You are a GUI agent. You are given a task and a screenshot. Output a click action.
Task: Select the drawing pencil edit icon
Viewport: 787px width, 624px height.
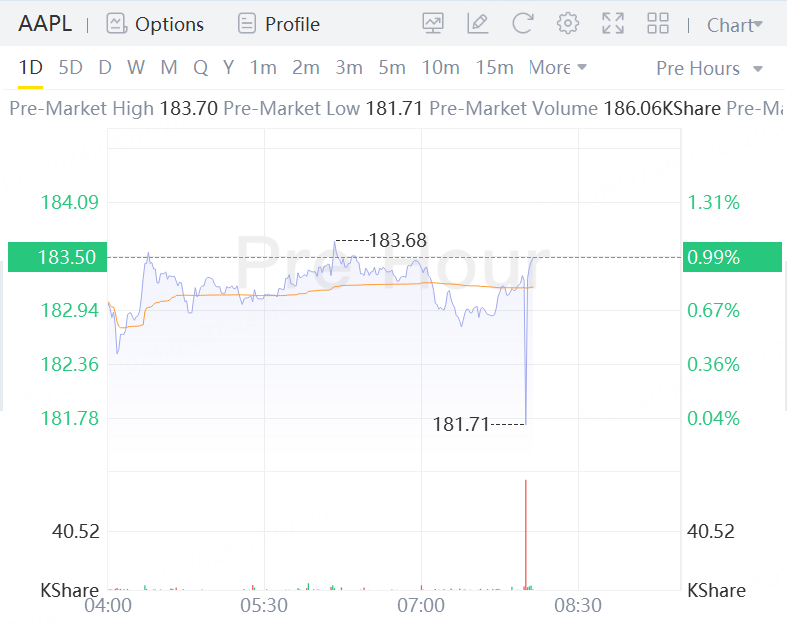click(478, 24)
